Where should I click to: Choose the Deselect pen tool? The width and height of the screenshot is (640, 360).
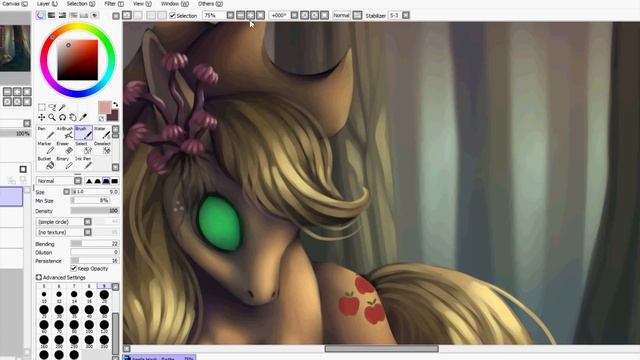click(x=102, y=148)
